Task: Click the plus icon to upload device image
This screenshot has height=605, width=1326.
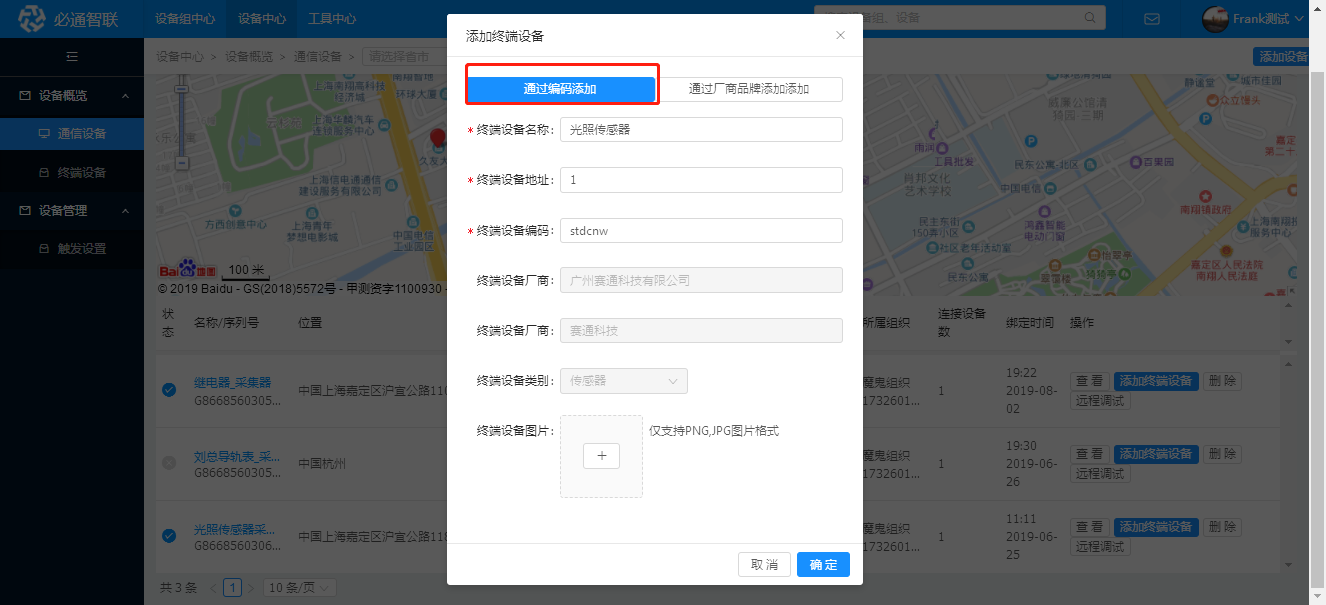Action: tap(601, 456)
